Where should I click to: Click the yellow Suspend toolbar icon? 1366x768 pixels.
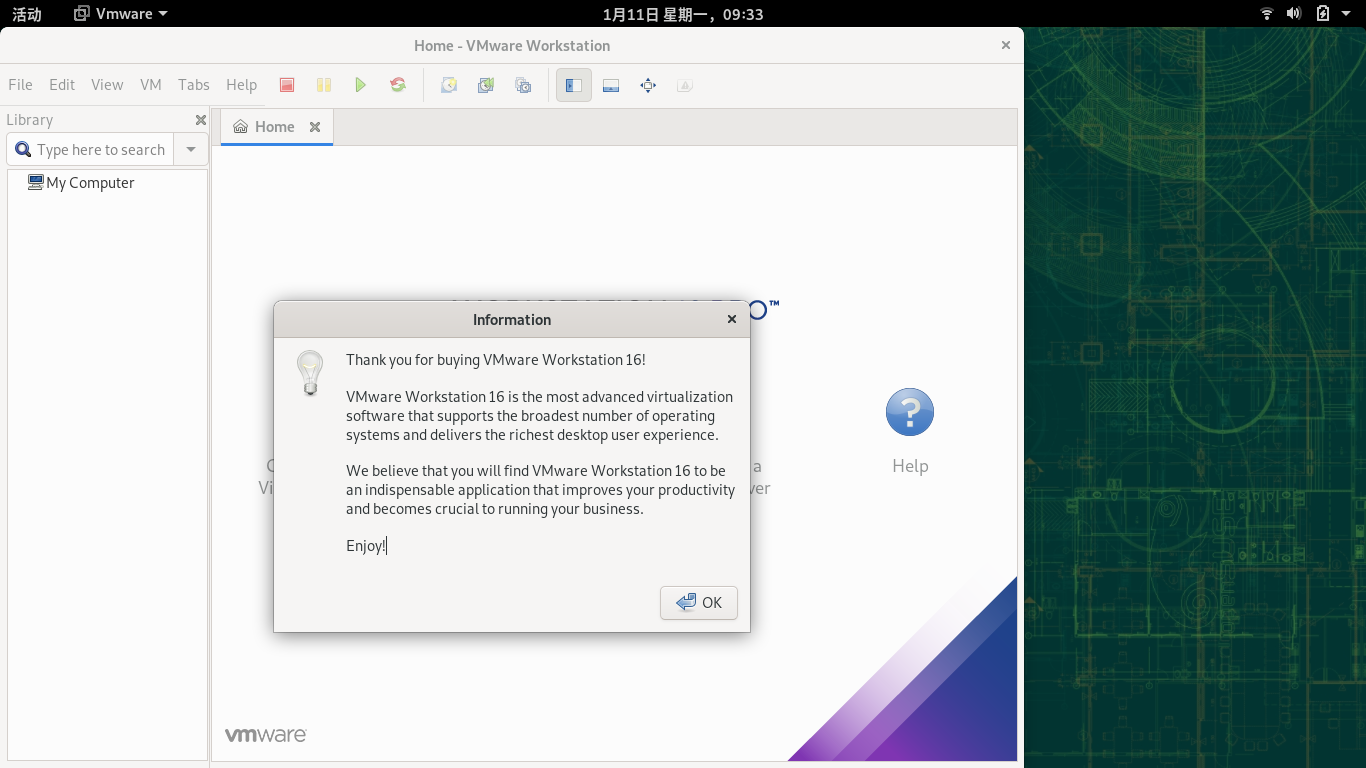point(324,85)
